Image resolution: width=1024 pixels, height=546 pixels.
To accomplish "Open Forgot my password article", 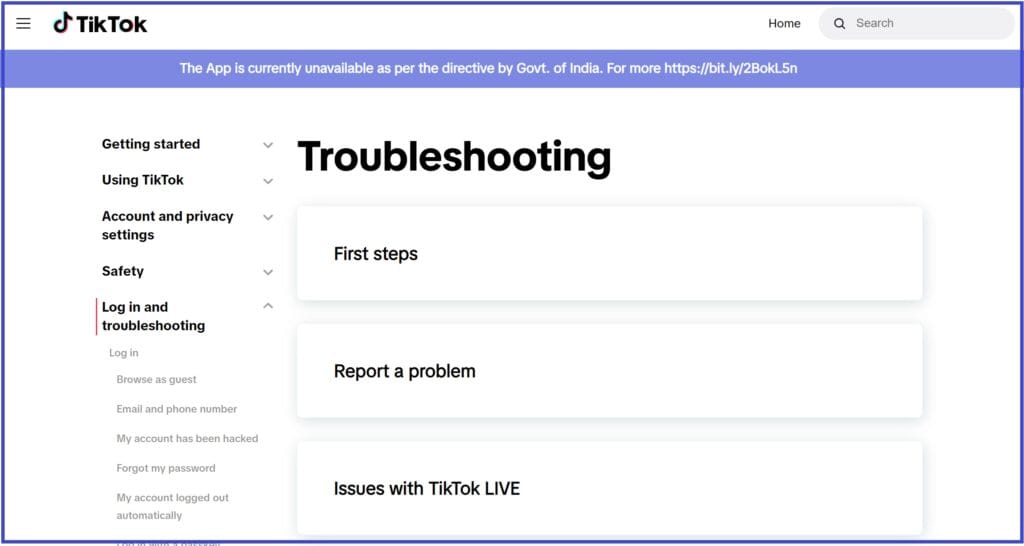I will (165, 468).
